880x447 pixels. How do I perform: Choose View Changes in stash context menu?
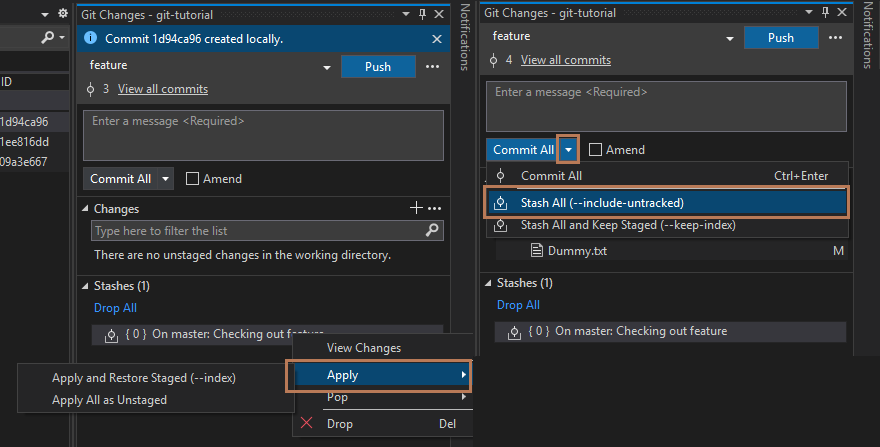pos(383,348)
